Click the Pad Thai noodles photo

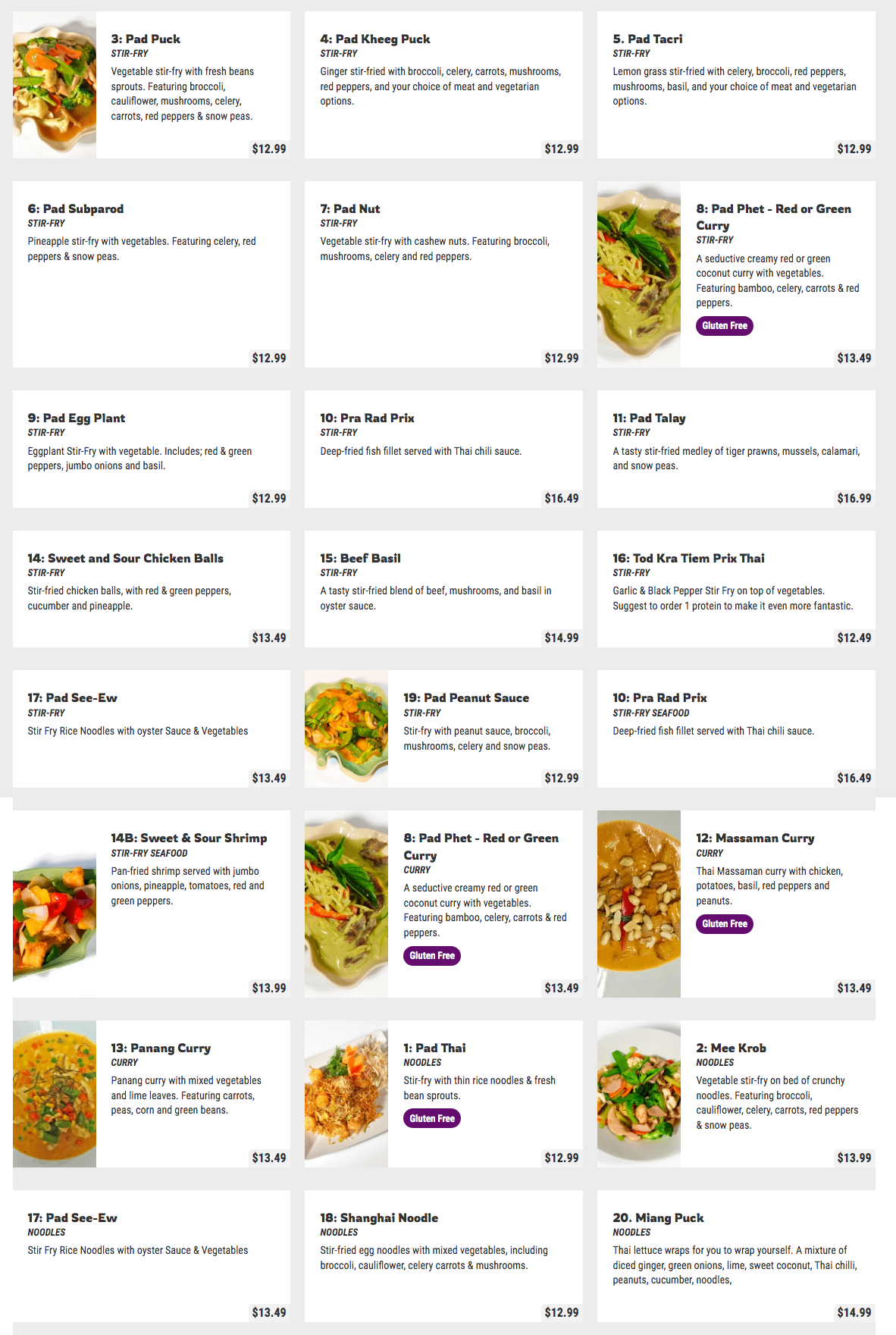[x=346, y=1093]
